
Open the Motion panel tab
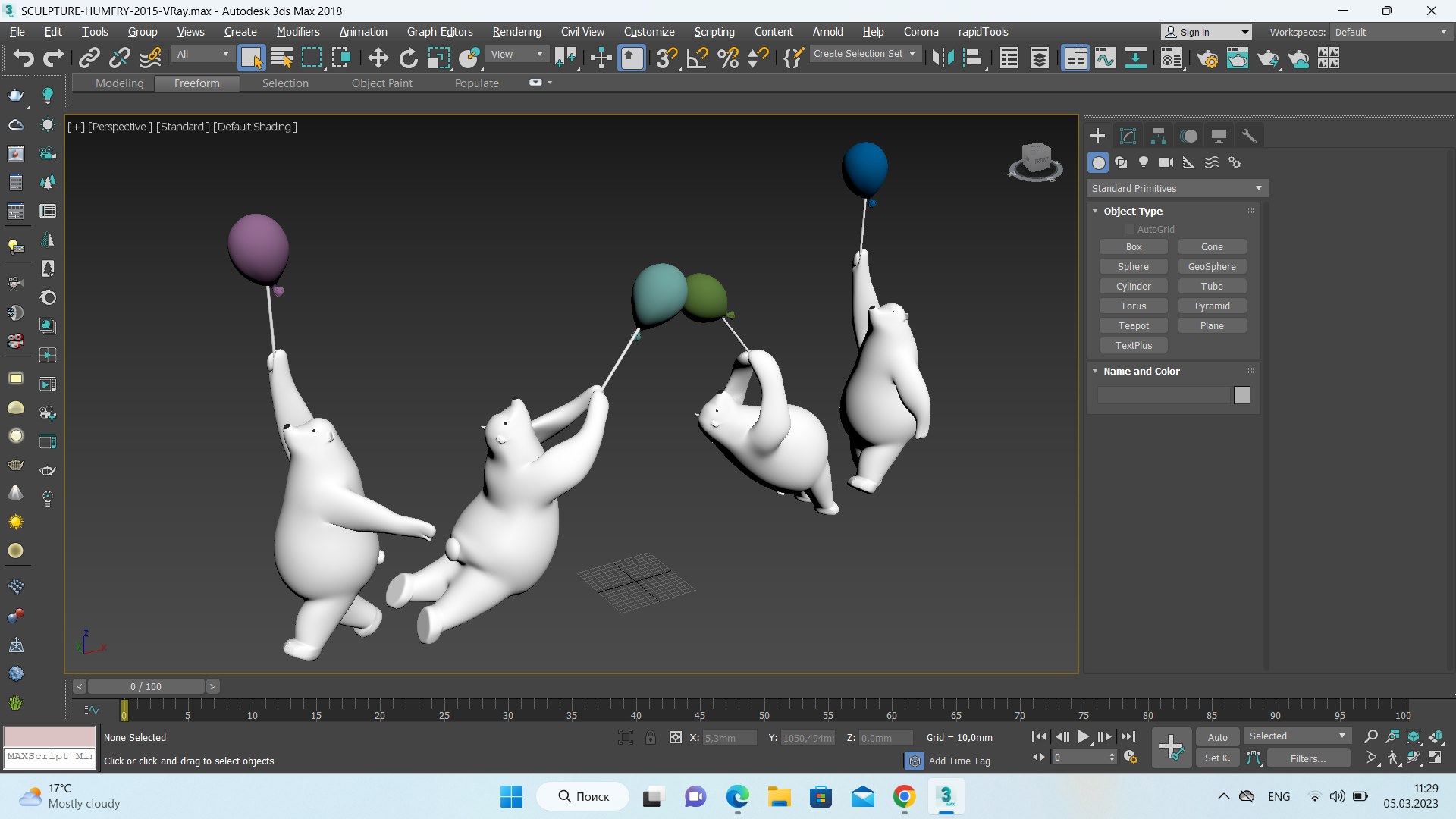click(x=1188, y=136)
